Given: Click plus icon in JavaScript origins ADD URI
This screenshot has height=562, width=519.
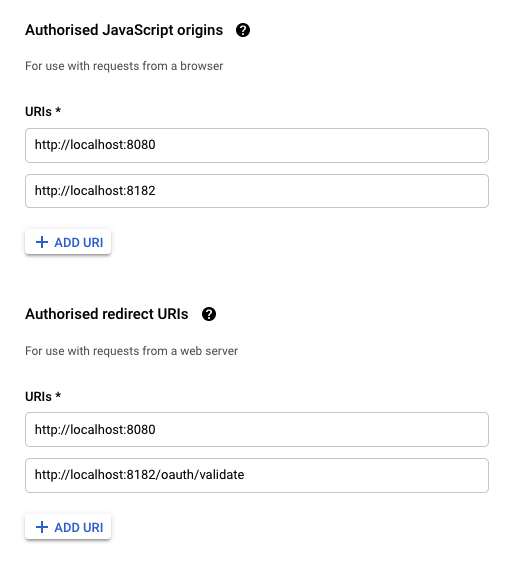Looking at the screenshot, I should coord(42,242).
